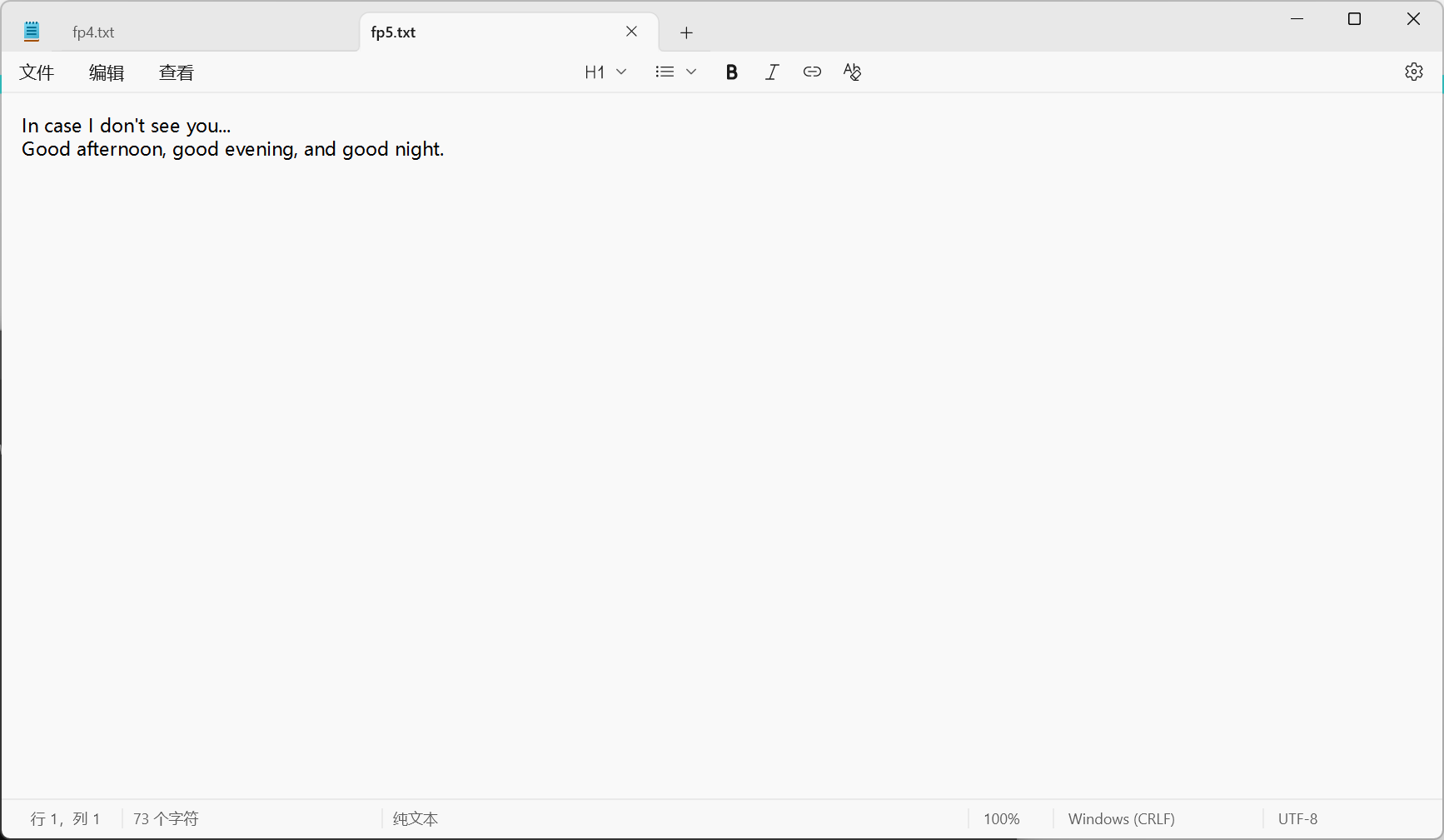
Task: Insert a link
Action: point(812,72)
